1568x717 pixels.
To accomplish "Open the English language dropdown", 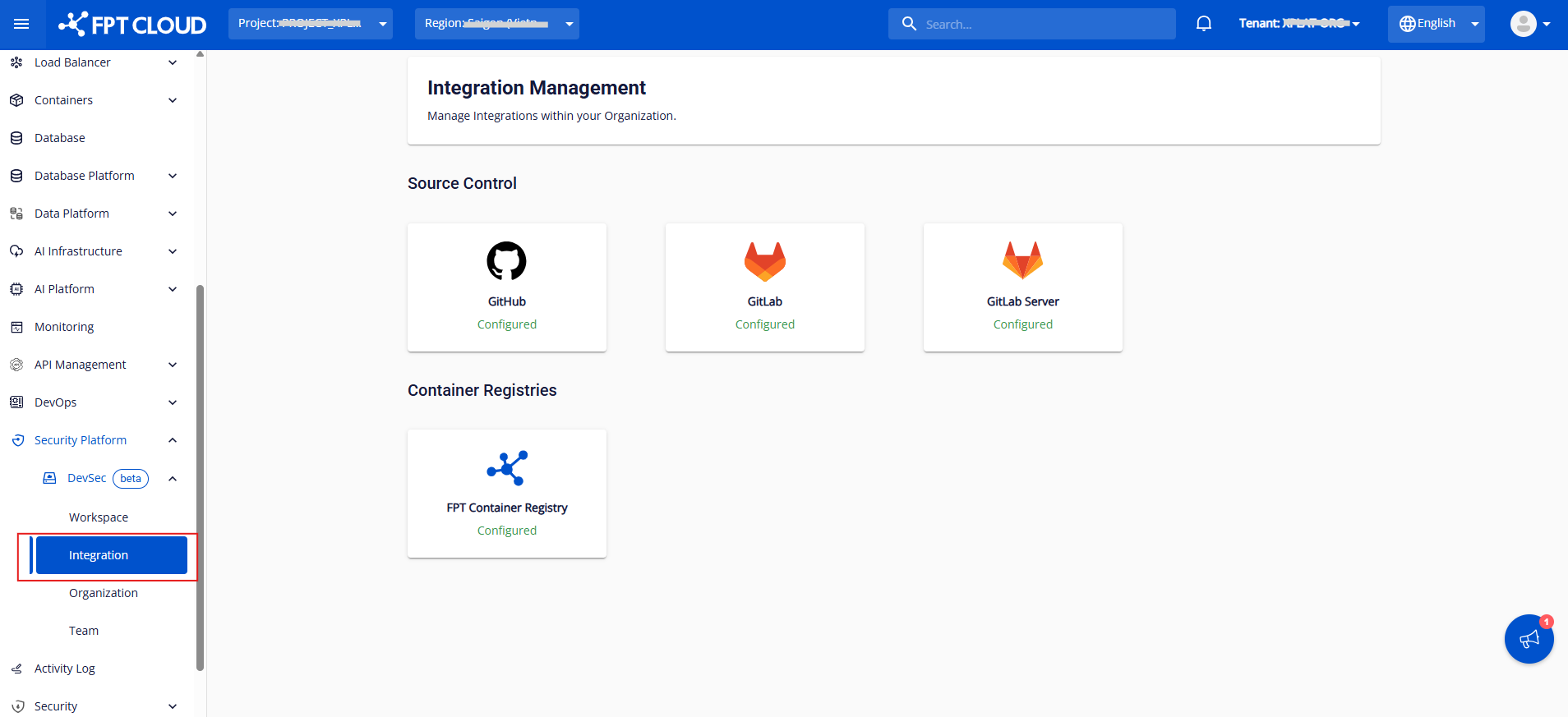I will [1437, 24].
